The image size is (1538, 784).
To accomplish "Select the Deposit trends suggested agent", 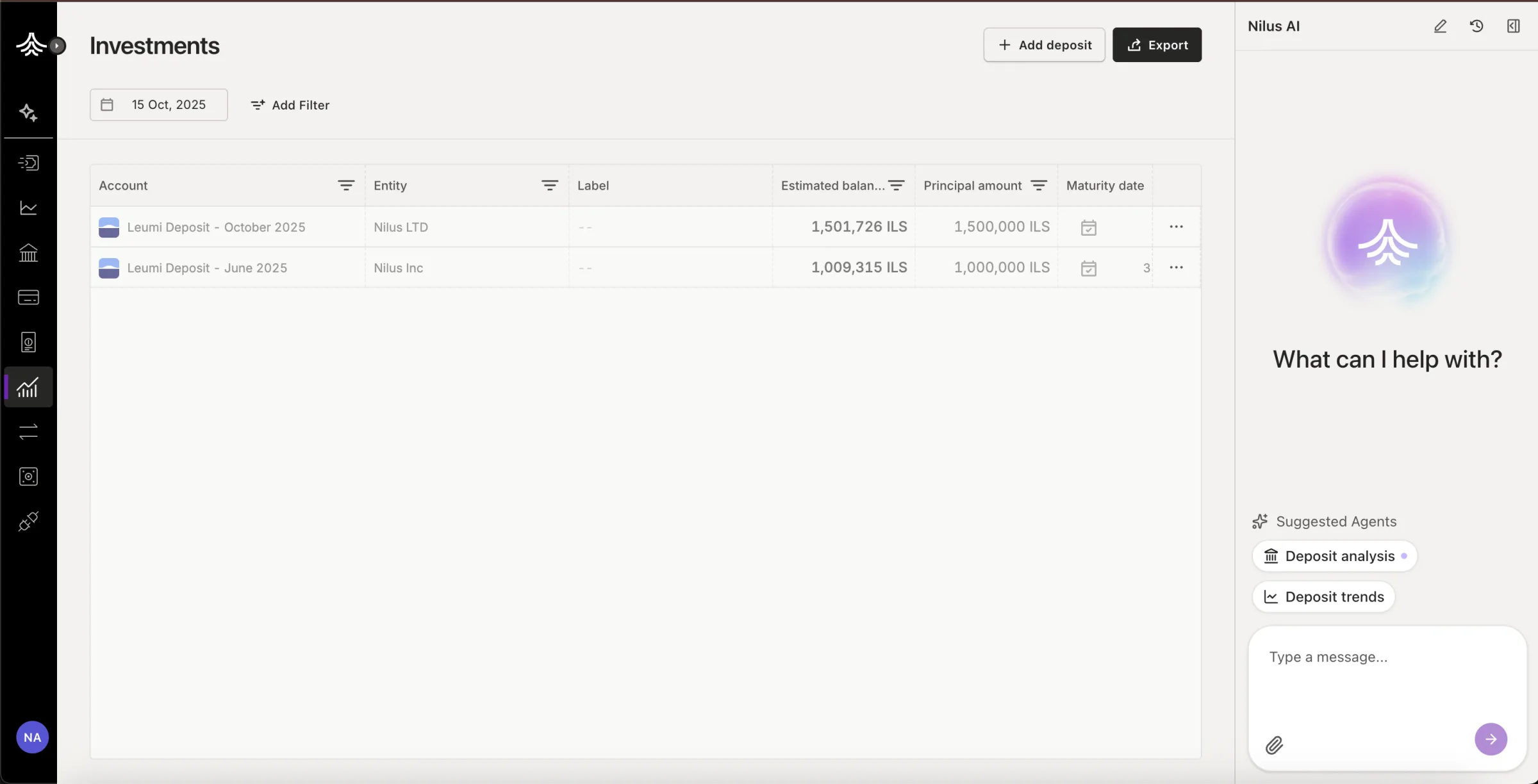I will coord(1323,597).
